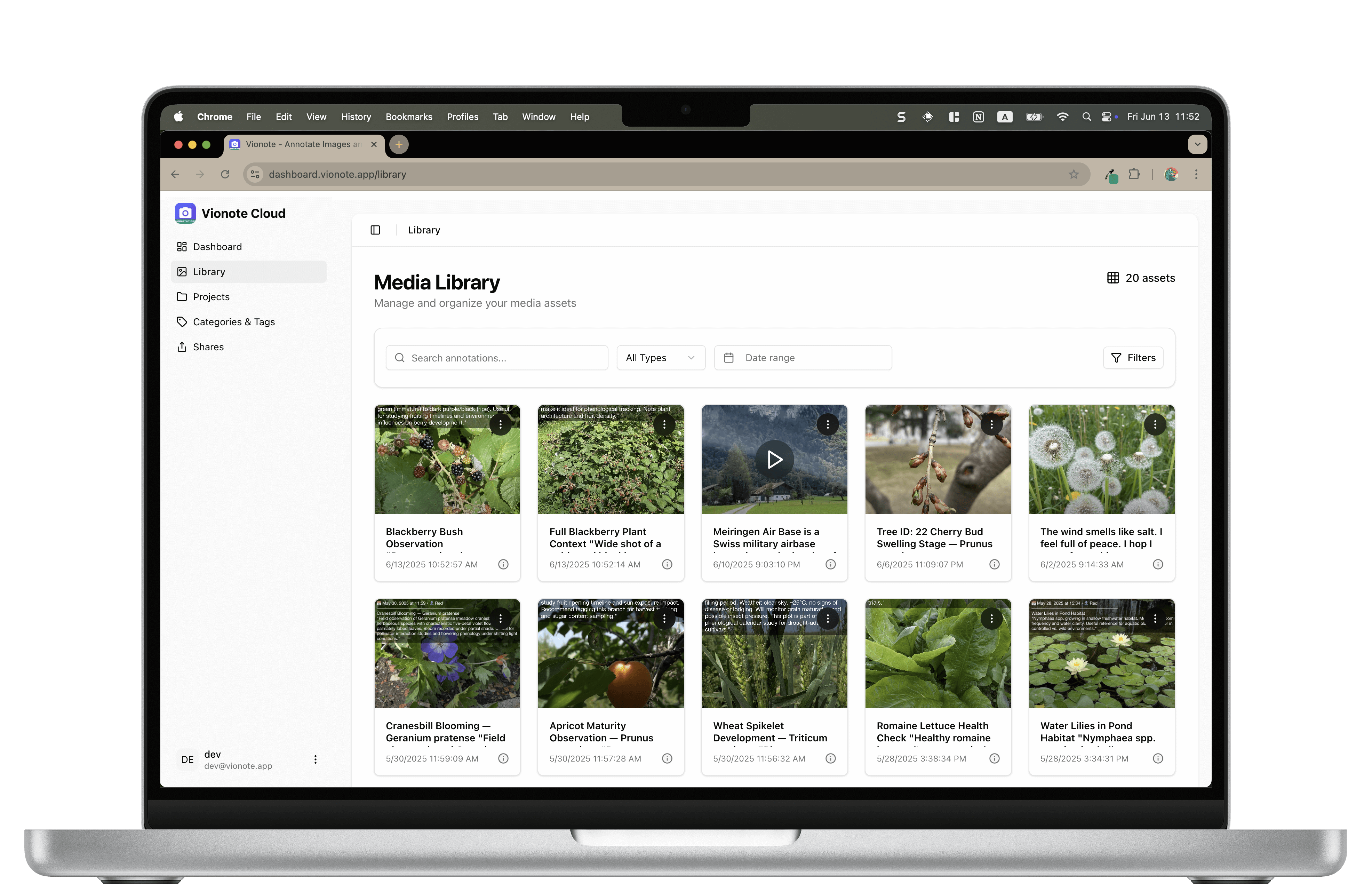This screenshot has width=1372, height=892.
Task: Open the Profiles menu
Action: pyautogui.click(x=462, y=117)
